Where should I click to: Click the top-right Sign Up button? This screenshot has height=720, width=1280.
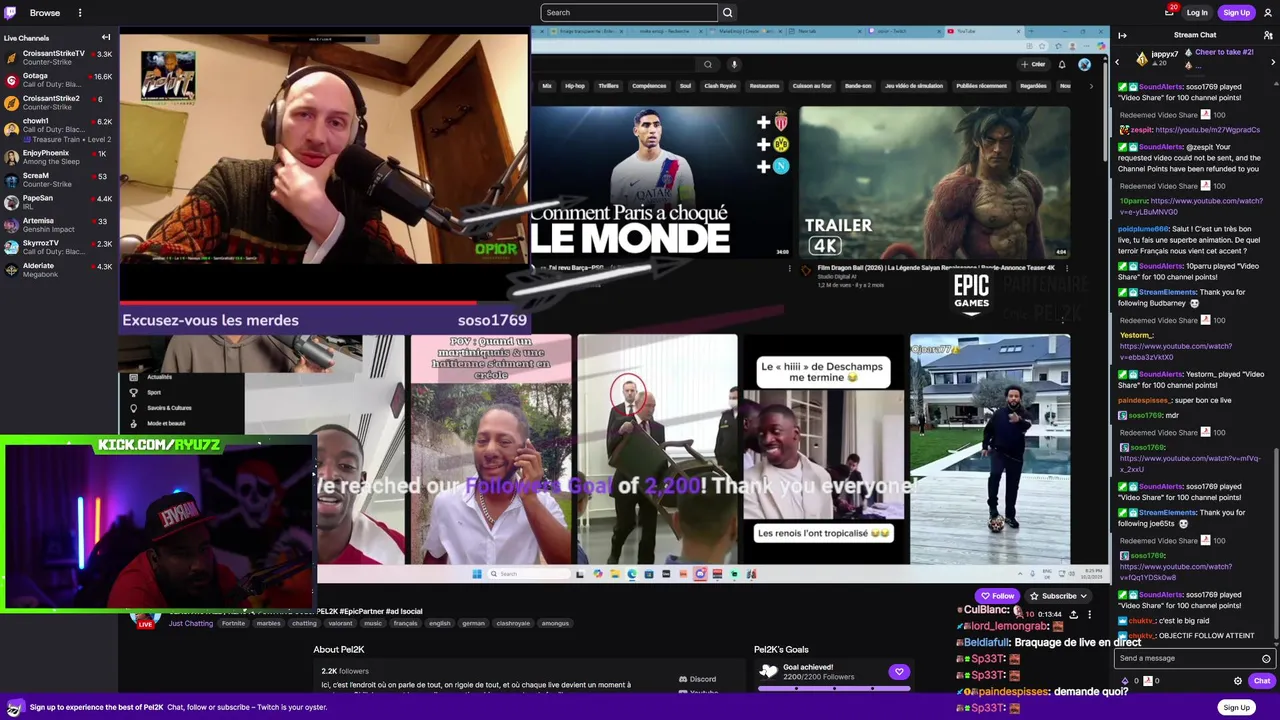[1236, 13]
